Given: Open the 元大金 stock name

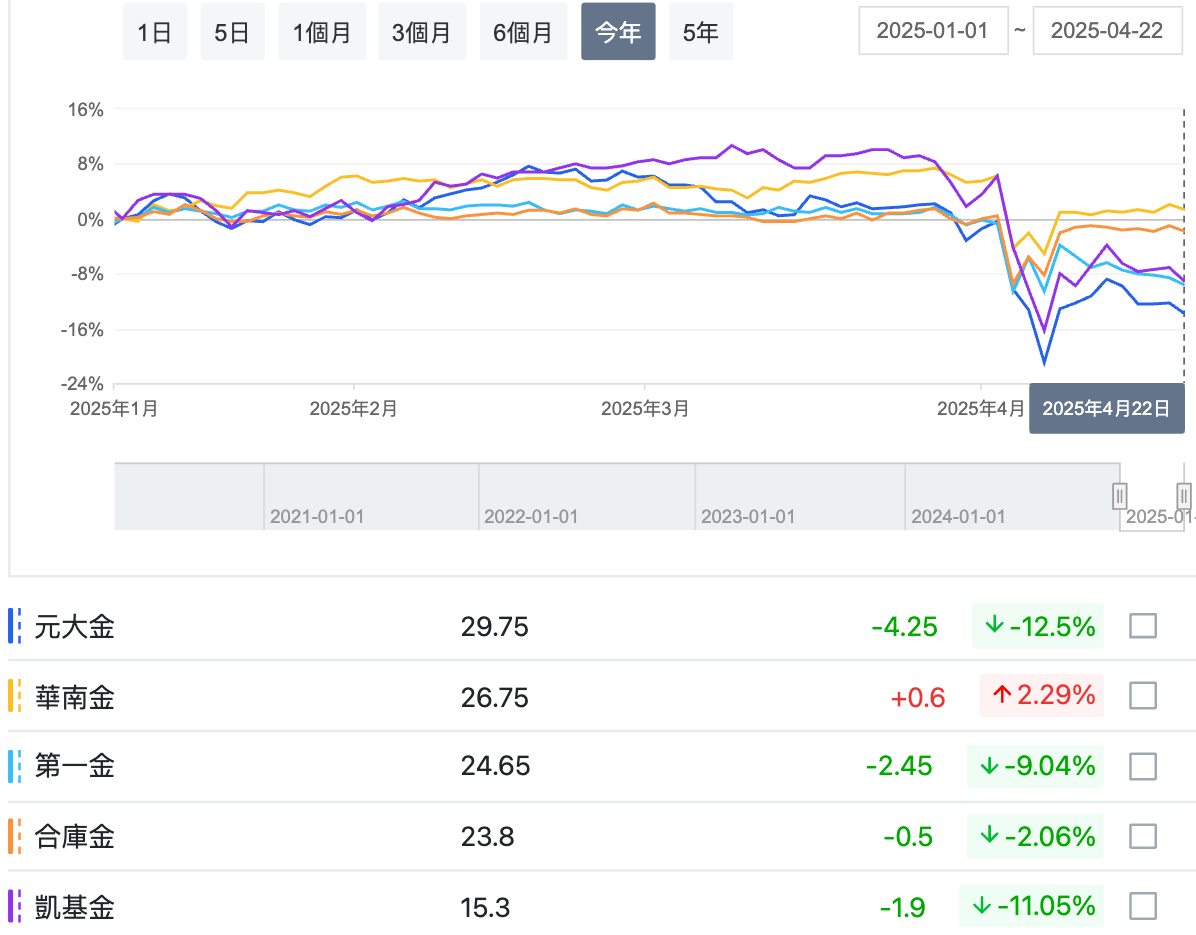Looking at the screenshot, I should tap(75, 627).
